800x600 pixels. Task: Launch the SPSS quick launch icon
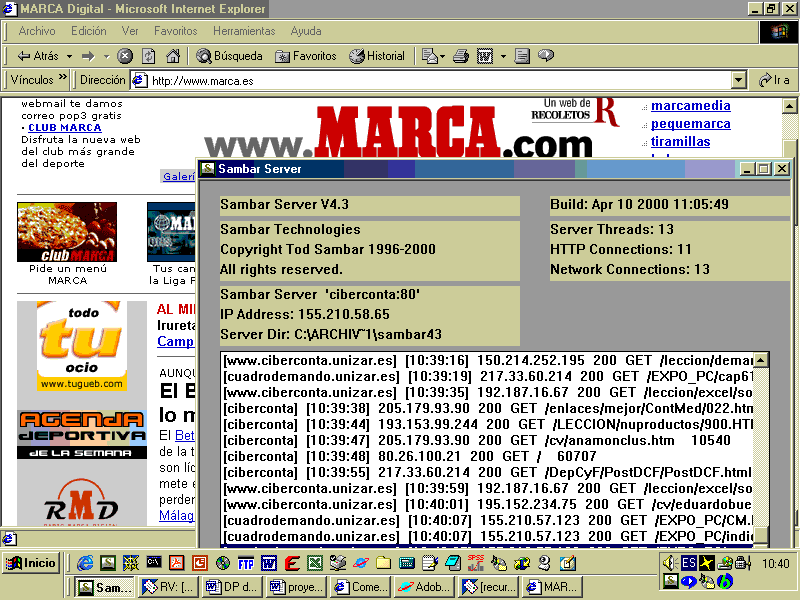tap(476, 563)
